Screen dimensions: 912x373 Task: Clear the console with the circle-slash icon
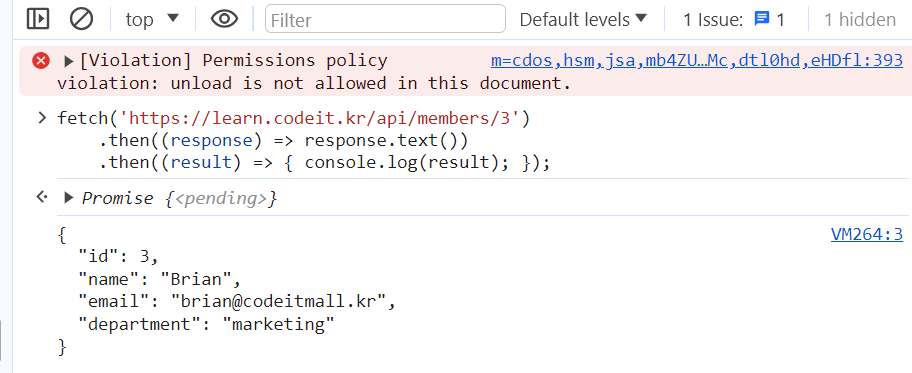[x=81, y=19]
